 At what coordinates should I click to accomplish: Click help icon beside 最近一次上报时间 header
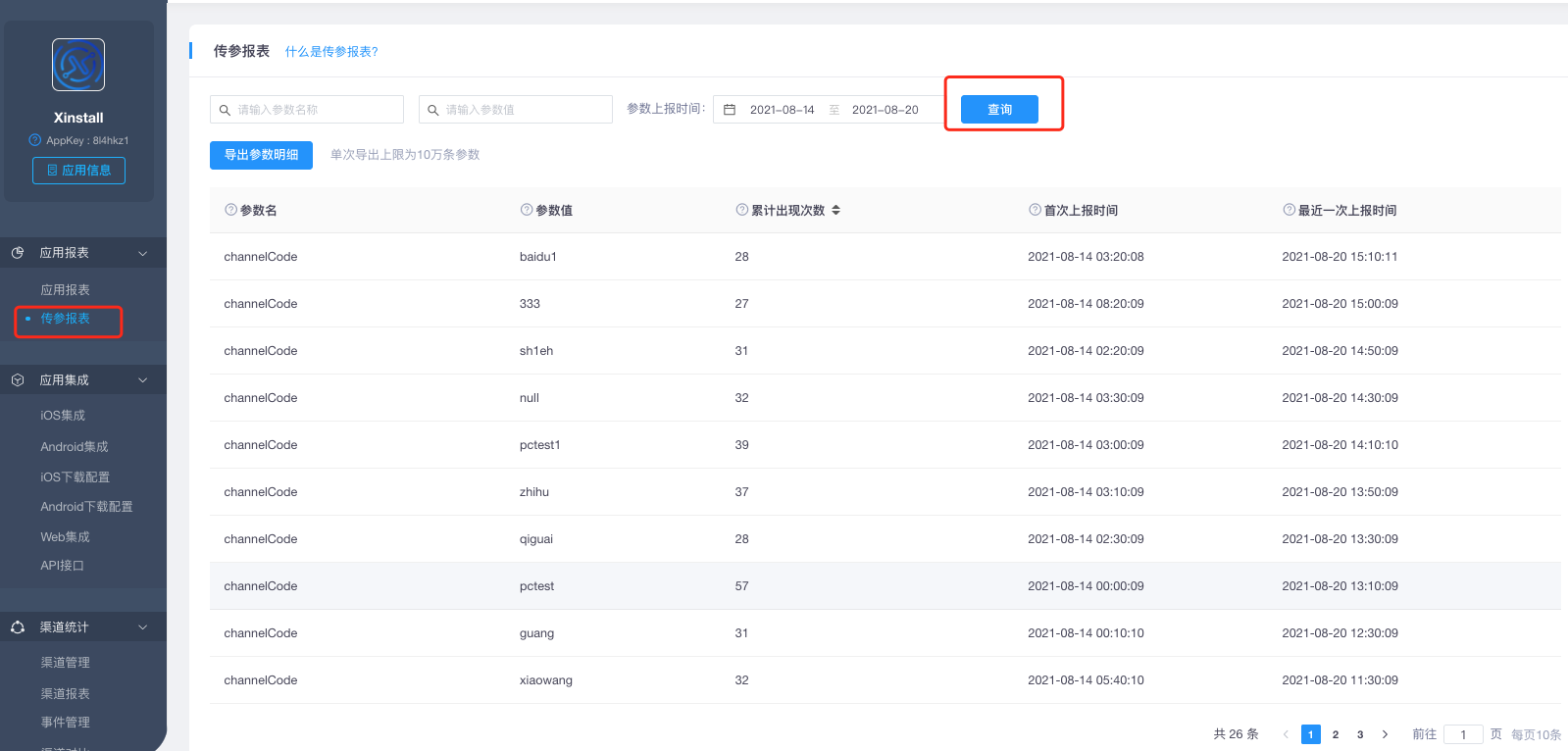click(x=1290, y=210)
